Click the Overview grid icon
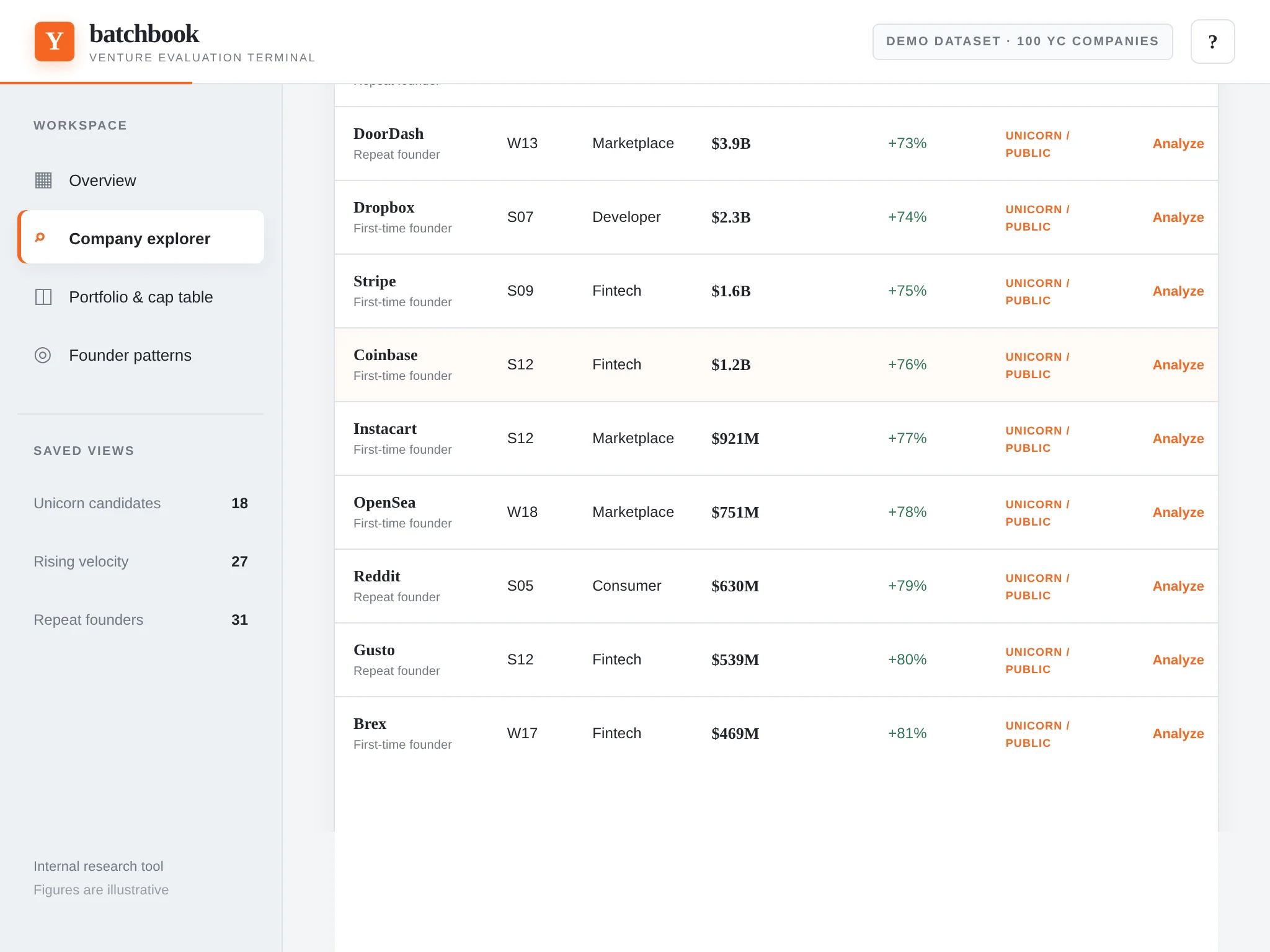The image size is (1270, 952). click(43, 180)
